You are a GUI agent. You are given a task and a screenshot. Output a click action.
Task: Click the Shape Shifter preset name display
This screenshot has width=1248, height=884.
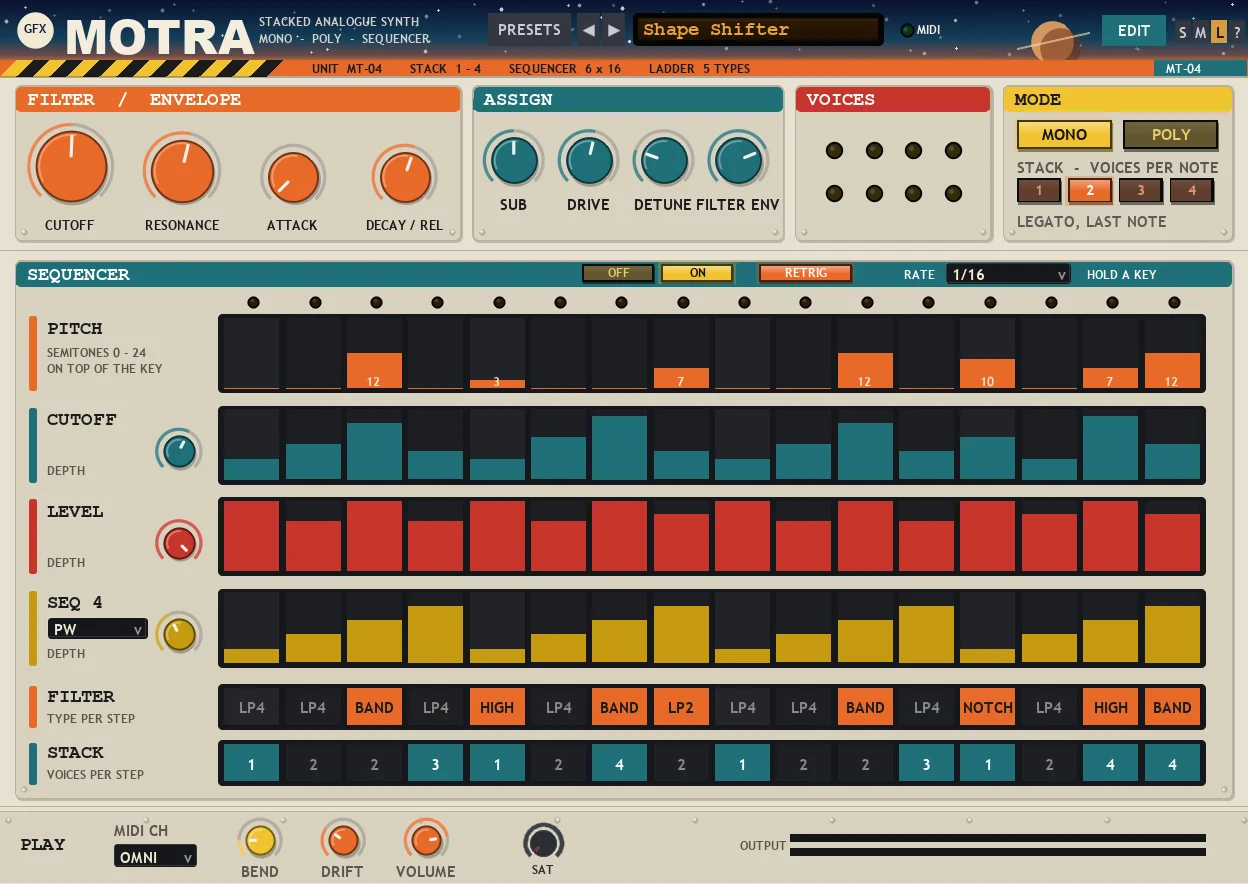point(758,30)
